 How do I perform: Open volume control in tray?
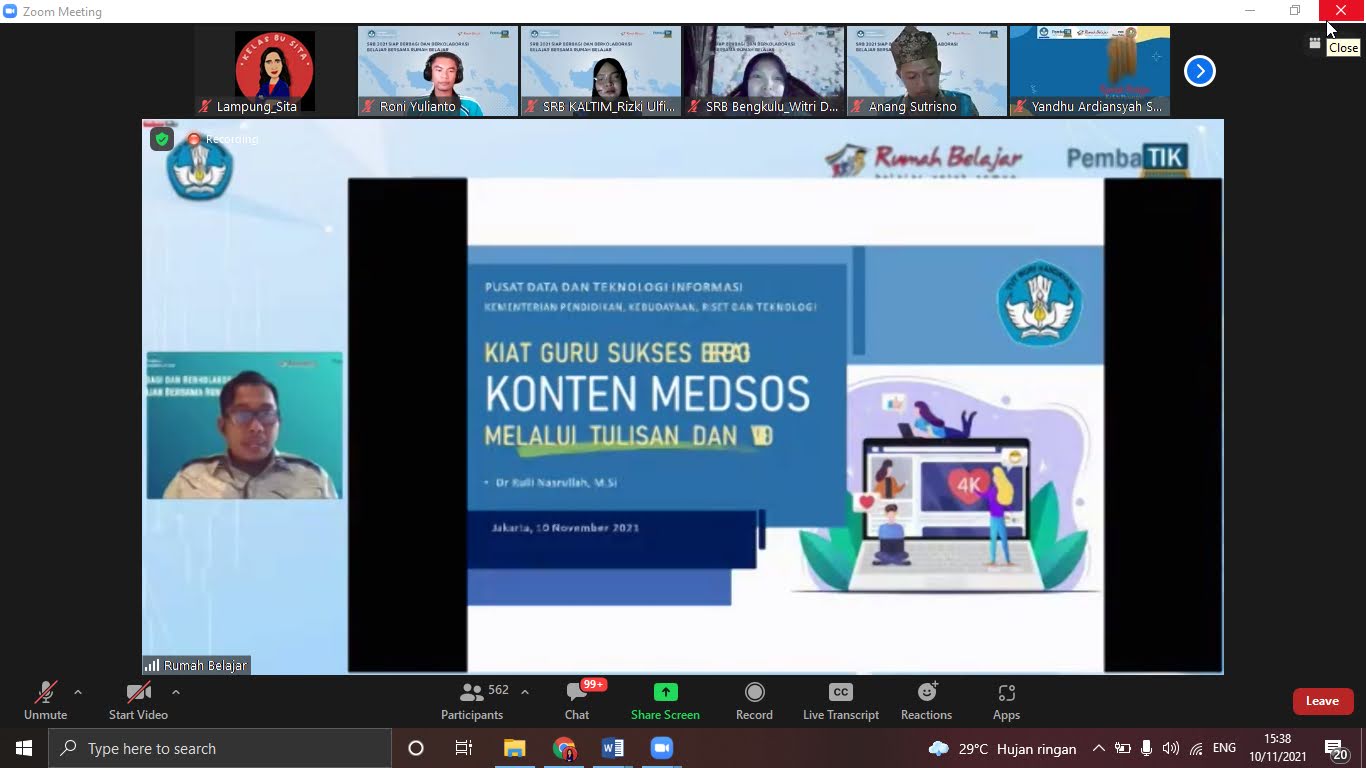click(1171, 748)
